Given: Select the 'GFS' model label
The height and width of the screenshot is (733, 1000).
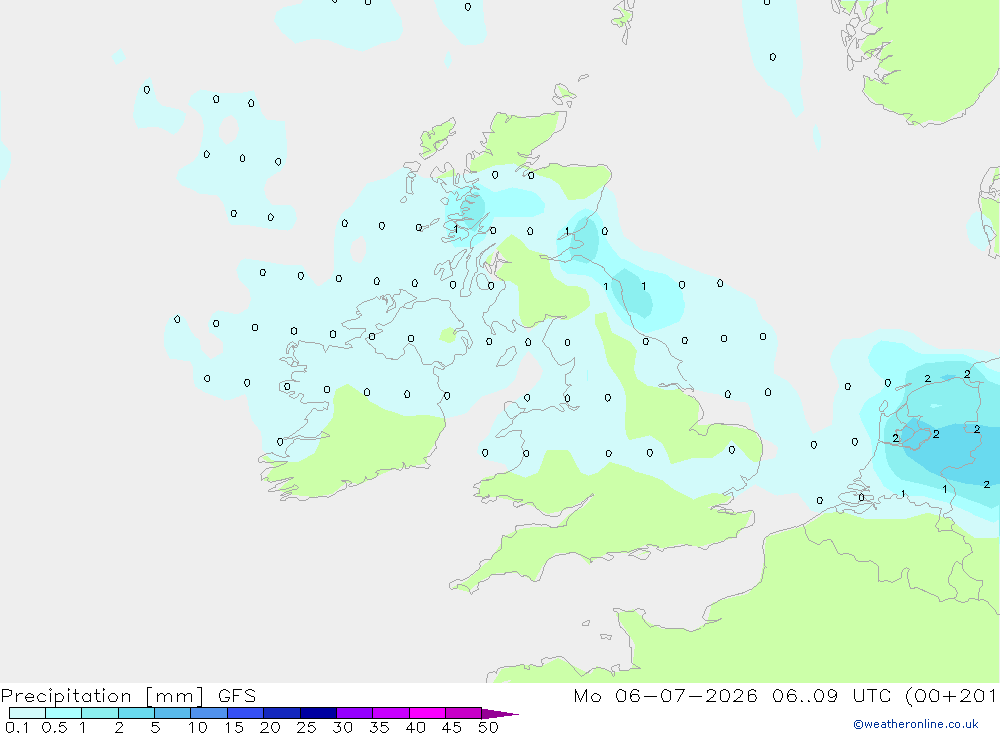Looking at the screenshot, I should (x=237, y=695).
